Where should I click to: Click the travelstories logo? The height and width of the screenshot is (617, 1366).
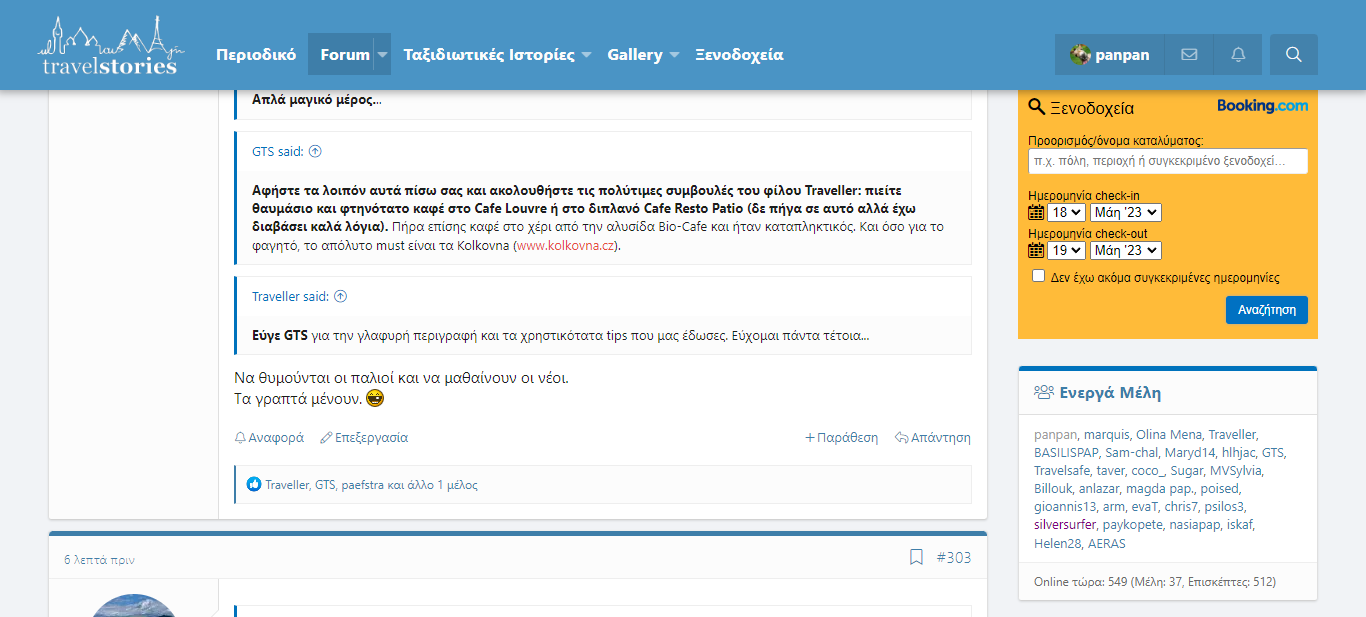click(x=110, y=47)
